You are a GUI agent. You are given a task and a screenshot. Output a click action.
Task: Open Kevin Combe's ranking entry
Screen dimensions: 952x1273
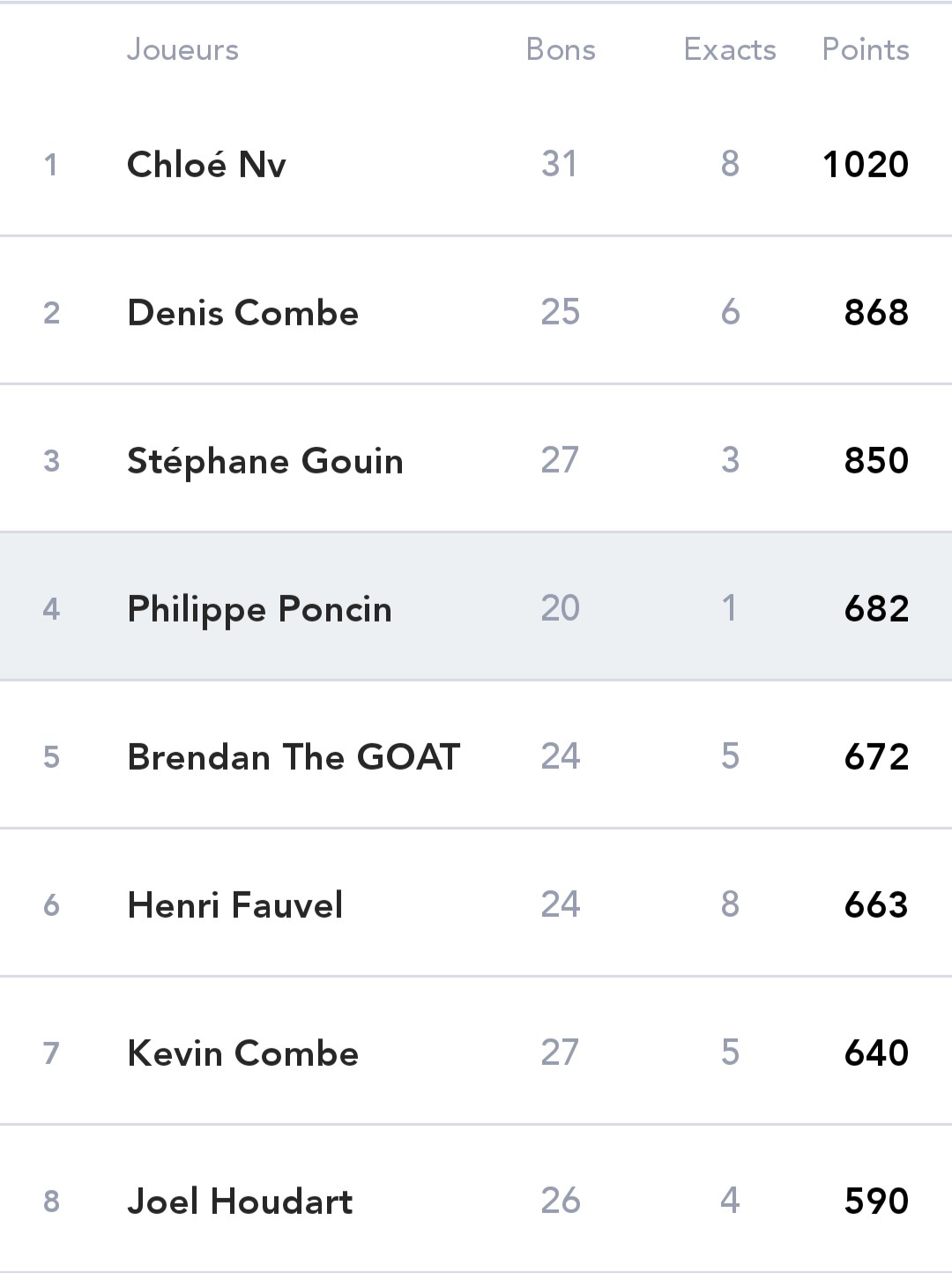tap(476, 1051)
